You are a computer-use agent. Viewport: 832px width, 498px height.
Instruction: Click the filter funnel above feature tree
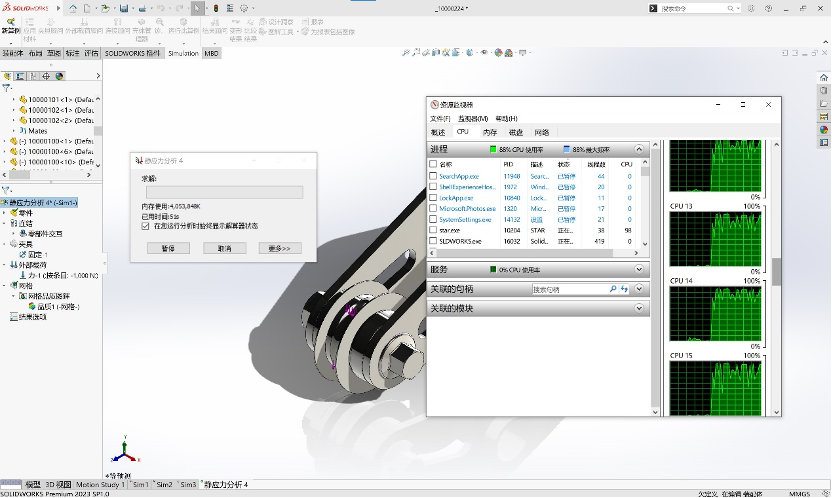point(6,88)
